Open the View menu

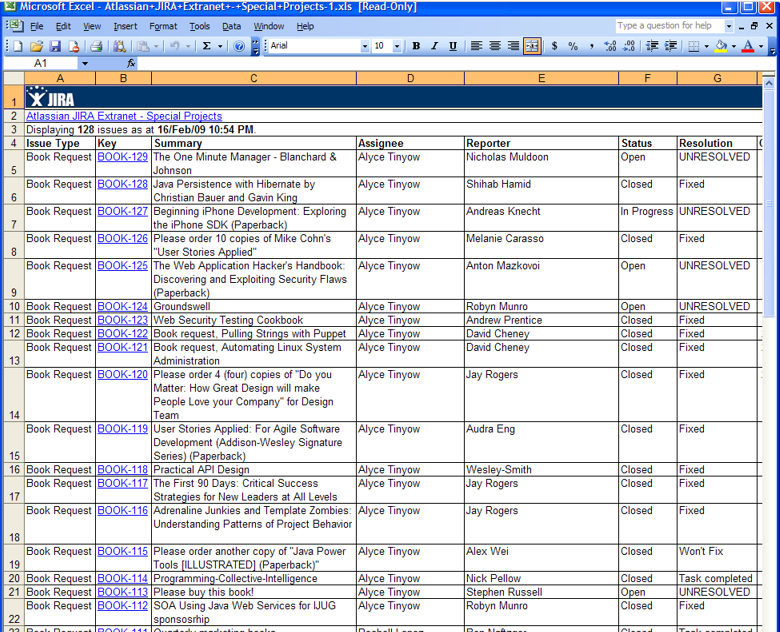[92, 26]
